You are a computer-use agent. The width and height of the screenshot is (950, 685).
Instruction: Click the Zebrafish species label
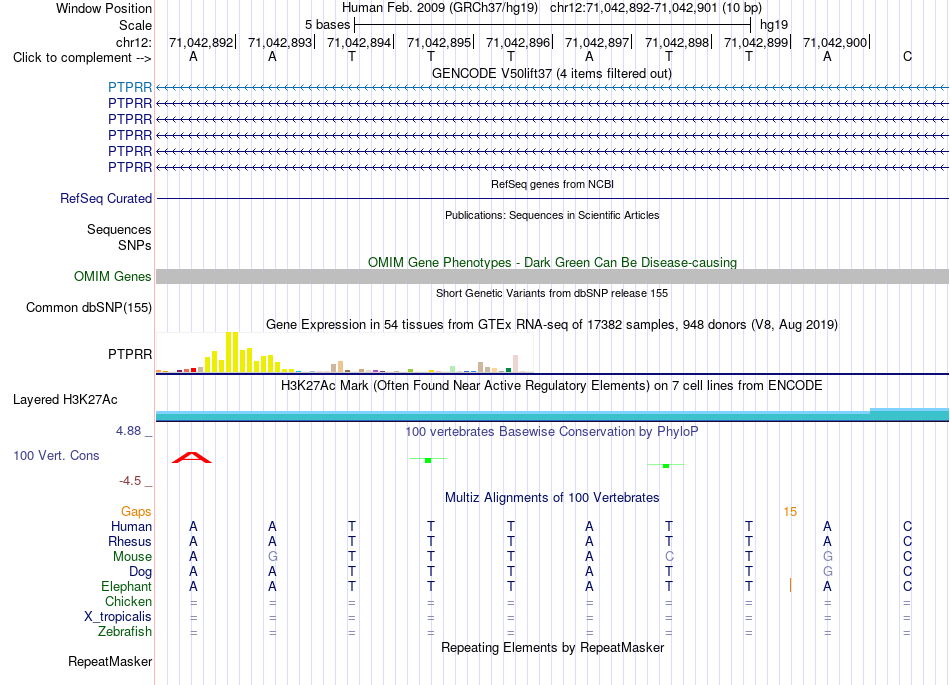pyautogui.click(x=125, y=631)
